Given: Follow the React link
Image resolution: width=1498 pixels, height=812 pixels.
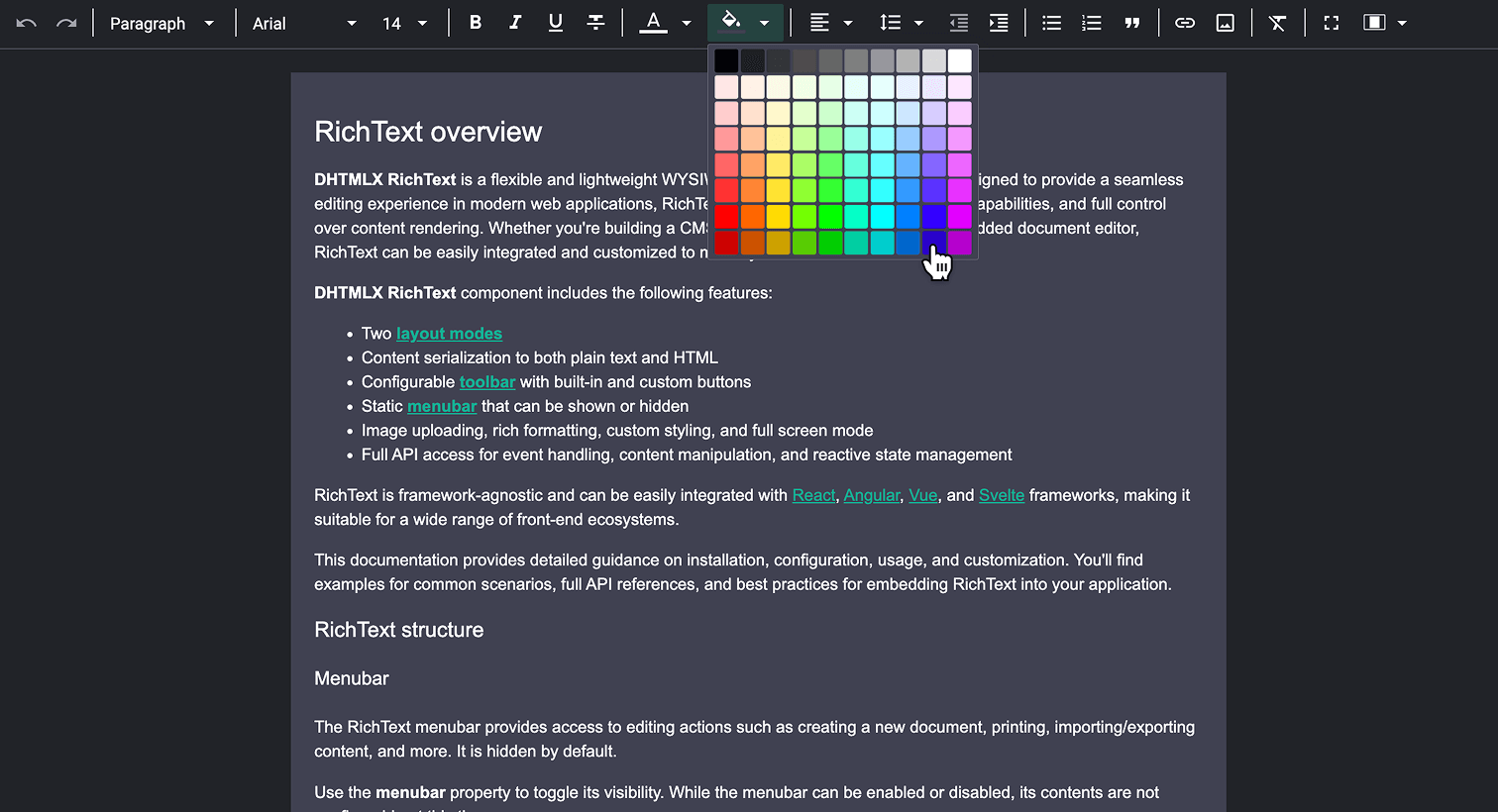Looking at the screenshot, I should click(x=813, y=495).
